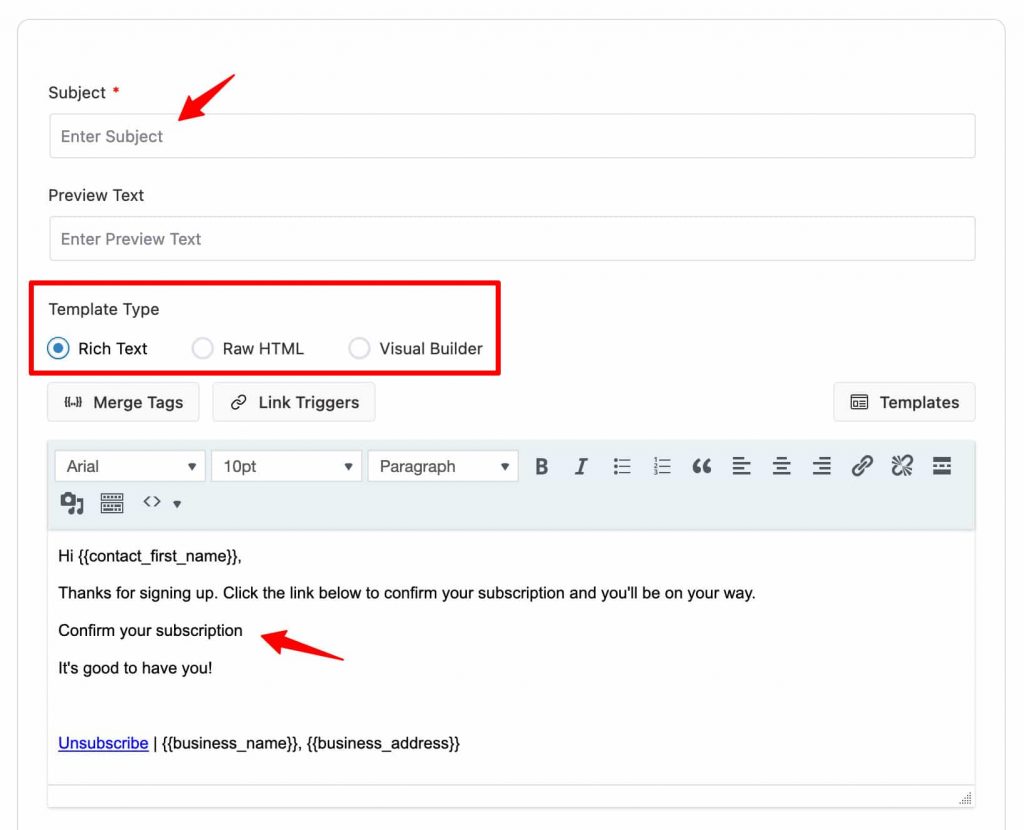Apply blockquote formatting
Viewport: 1024px width, 830px height.
pos(701,466)
